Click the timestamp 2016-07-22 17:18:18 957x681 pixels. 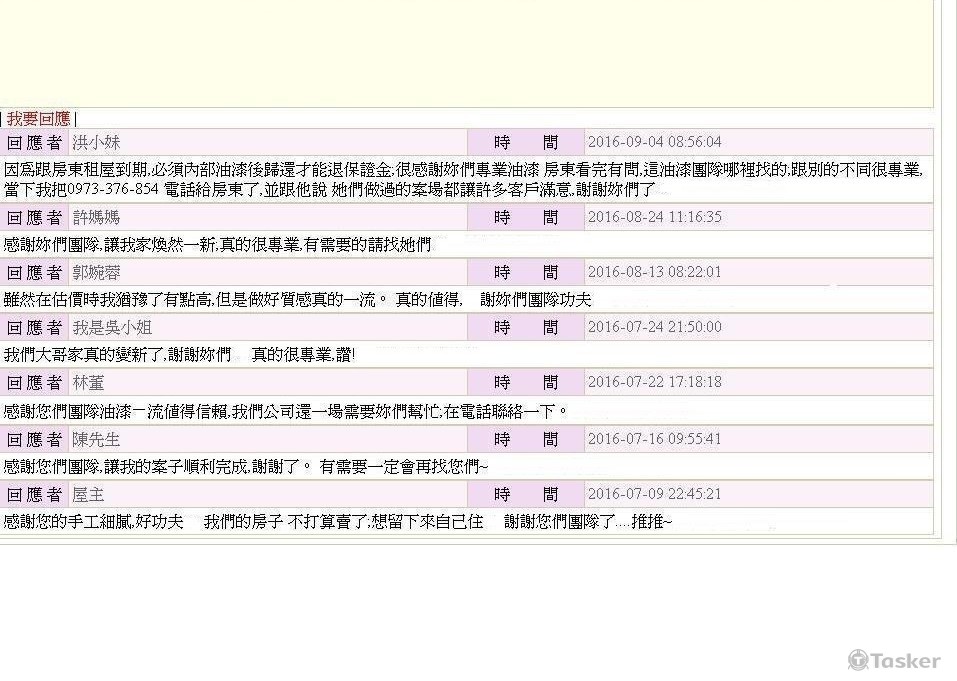(x=654, y=382)
